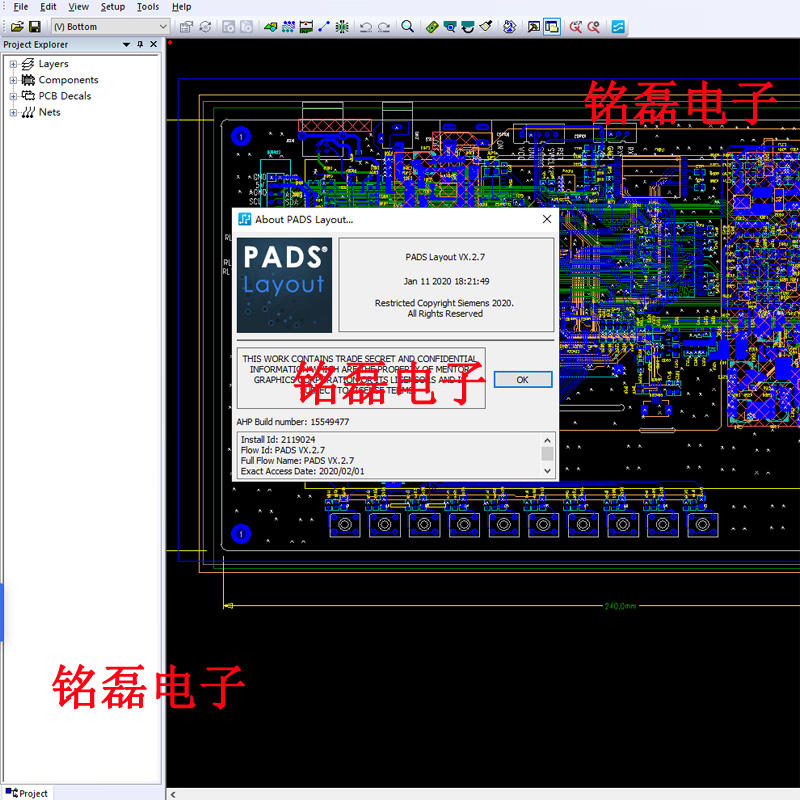Click the second greyed-out camera icon
800x800 pixels.
tap(246, 27)
